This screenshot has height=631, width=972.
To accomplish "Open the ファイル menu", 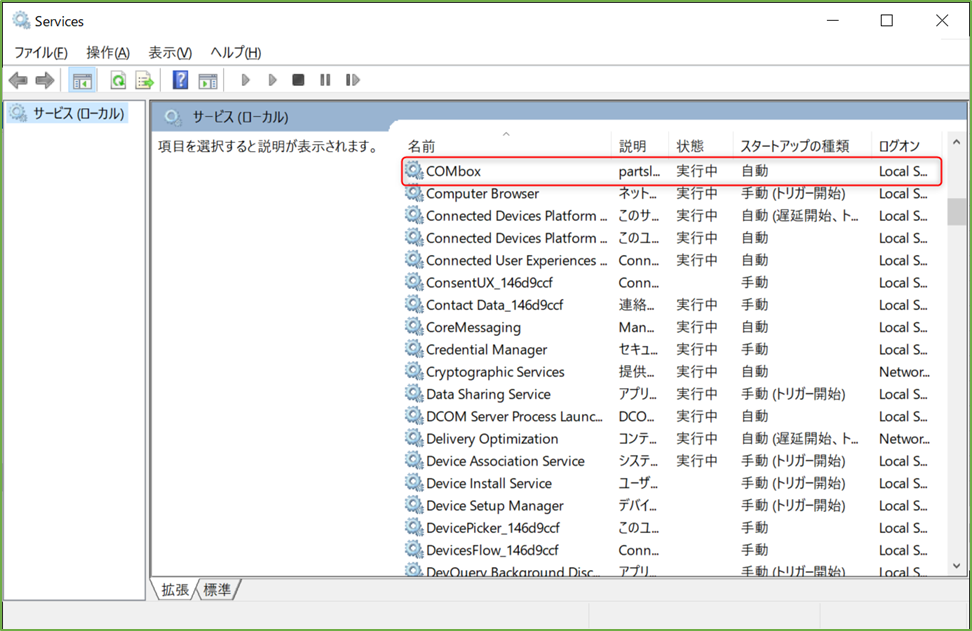I will click(39, 52).
